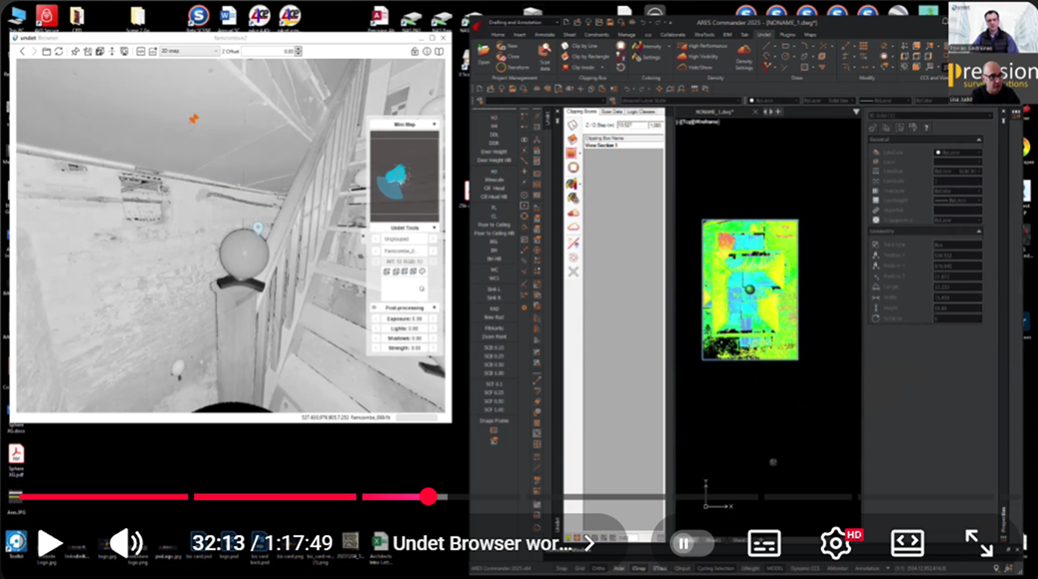Click New in Project Management group
This screenshot has width=1038, height=579.
coord(508,46)
